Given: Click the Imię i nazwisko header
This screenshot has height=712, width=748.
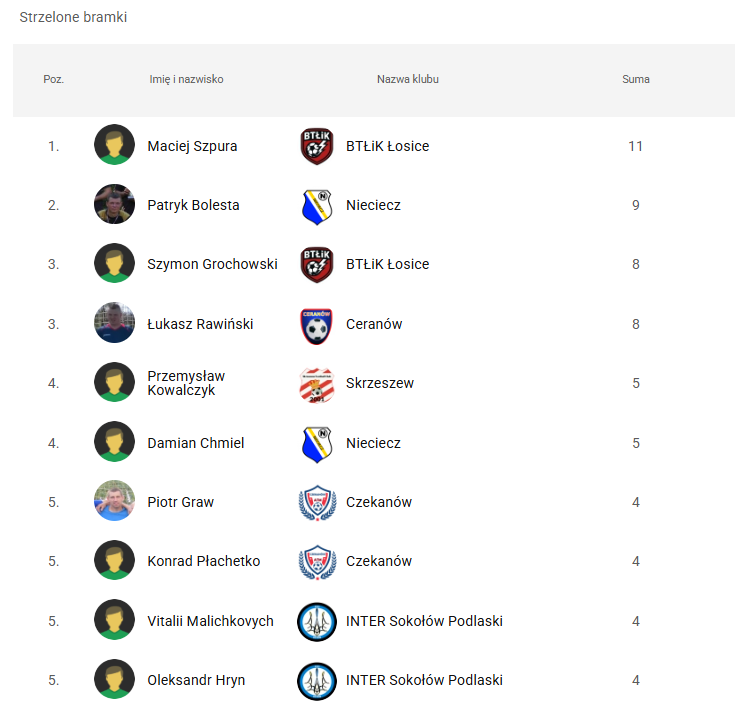Looking at the screenshot, I should coord(186,80).
